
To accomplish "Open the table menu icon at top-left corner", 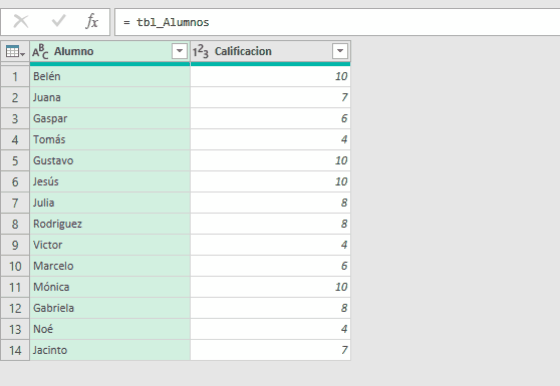I will [15, 52].
